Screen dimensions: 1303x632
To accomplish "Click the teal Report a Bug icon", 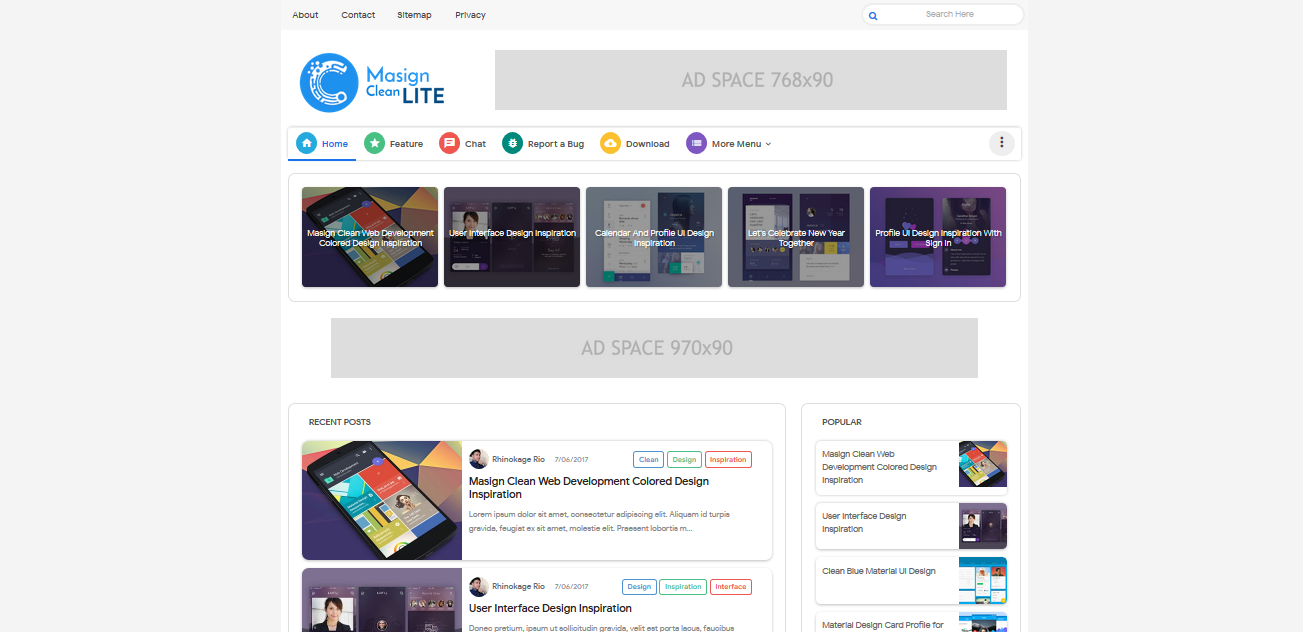I will pyautogui.click(x=512, y=143).
